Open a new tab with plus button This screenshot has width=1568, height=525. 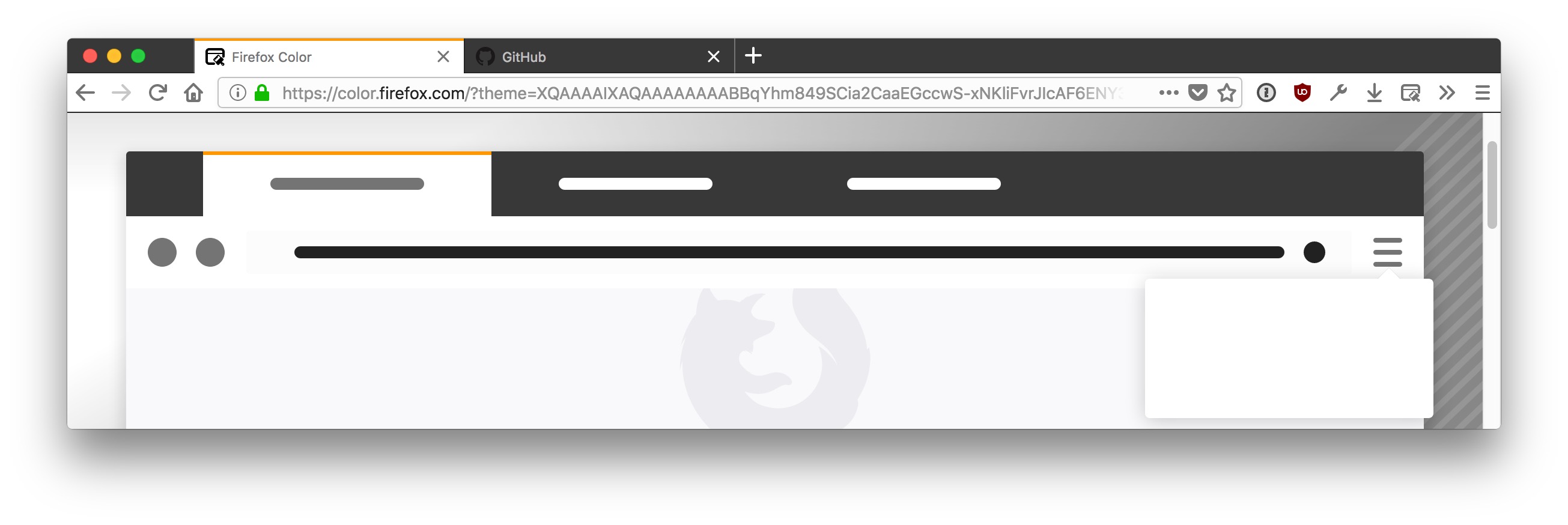[x=753, y=56]
